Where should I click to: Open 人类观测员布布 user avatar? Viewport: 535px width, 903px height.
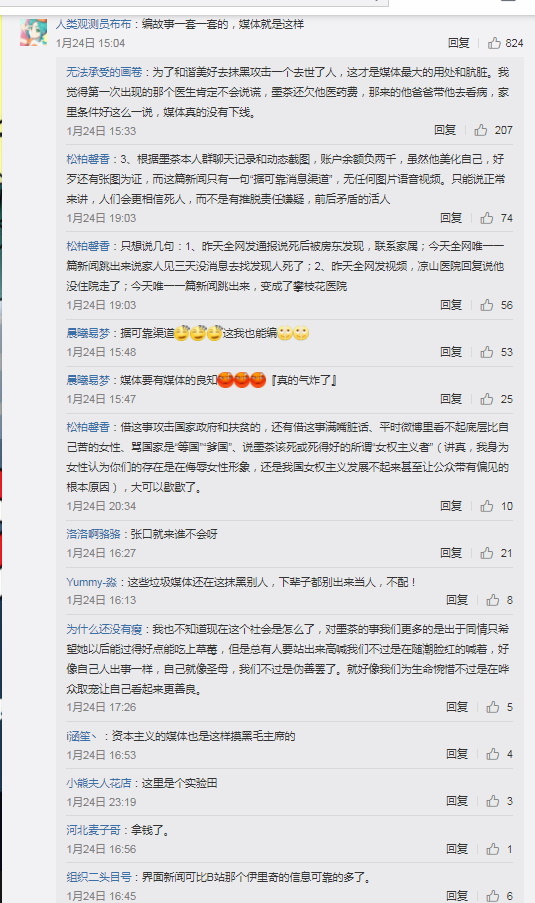[33, 32]
